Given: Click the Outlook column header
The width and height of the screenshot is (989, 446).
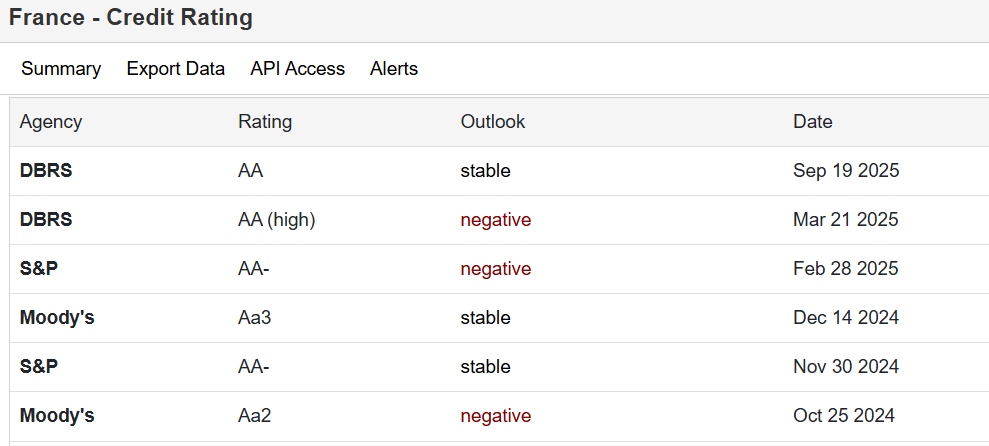Looking at the screenshot, I should 493,122.
